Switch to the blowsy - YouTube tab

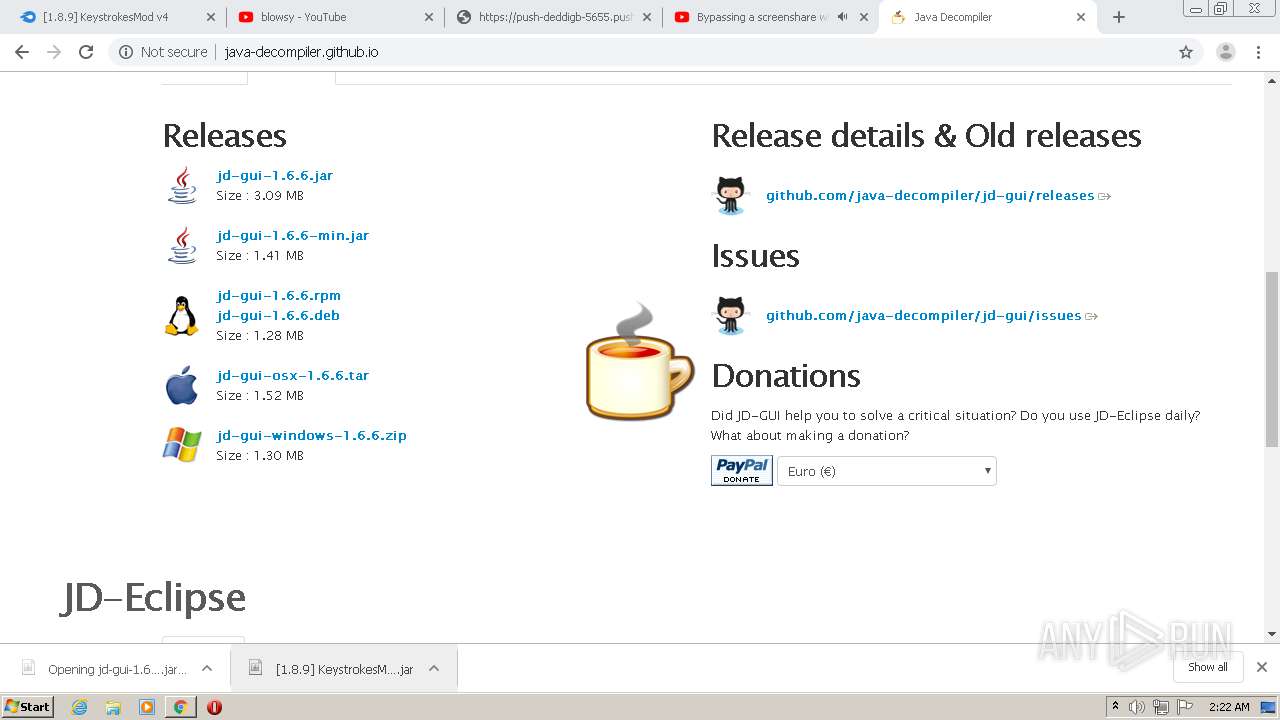tap(333, 17)
